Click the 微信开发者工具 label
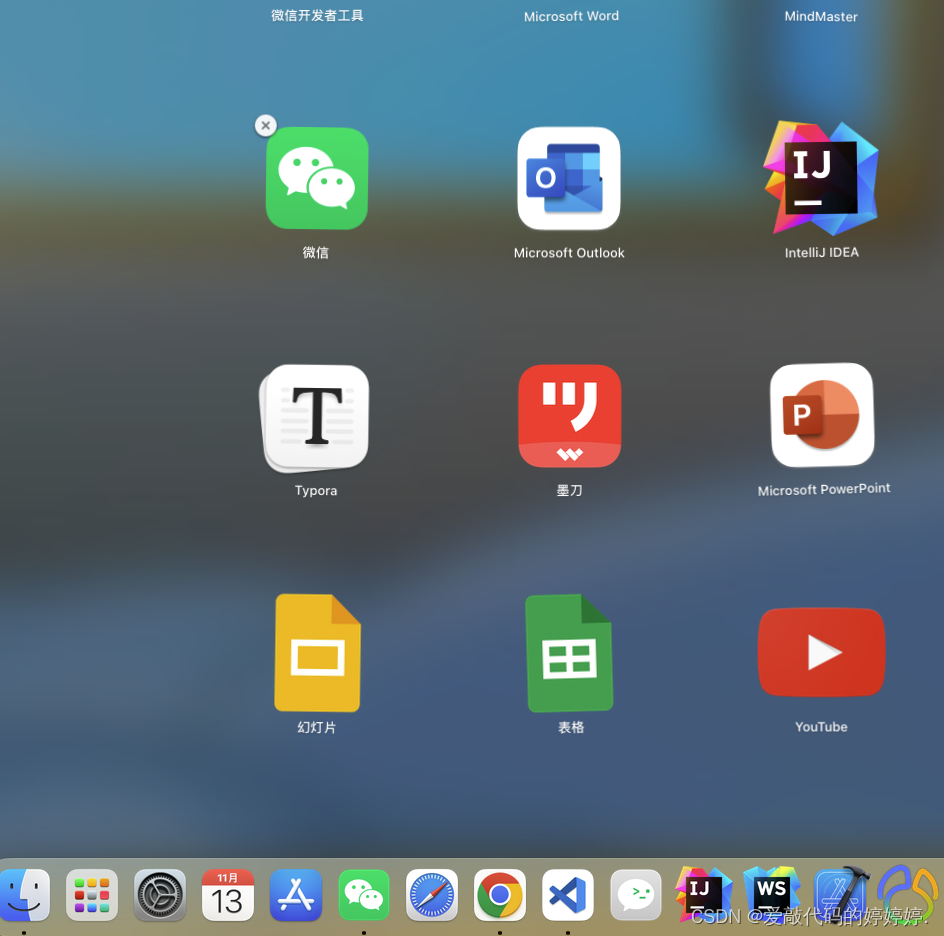Screen dimensions: 944x936 click(x=317, y=16)
